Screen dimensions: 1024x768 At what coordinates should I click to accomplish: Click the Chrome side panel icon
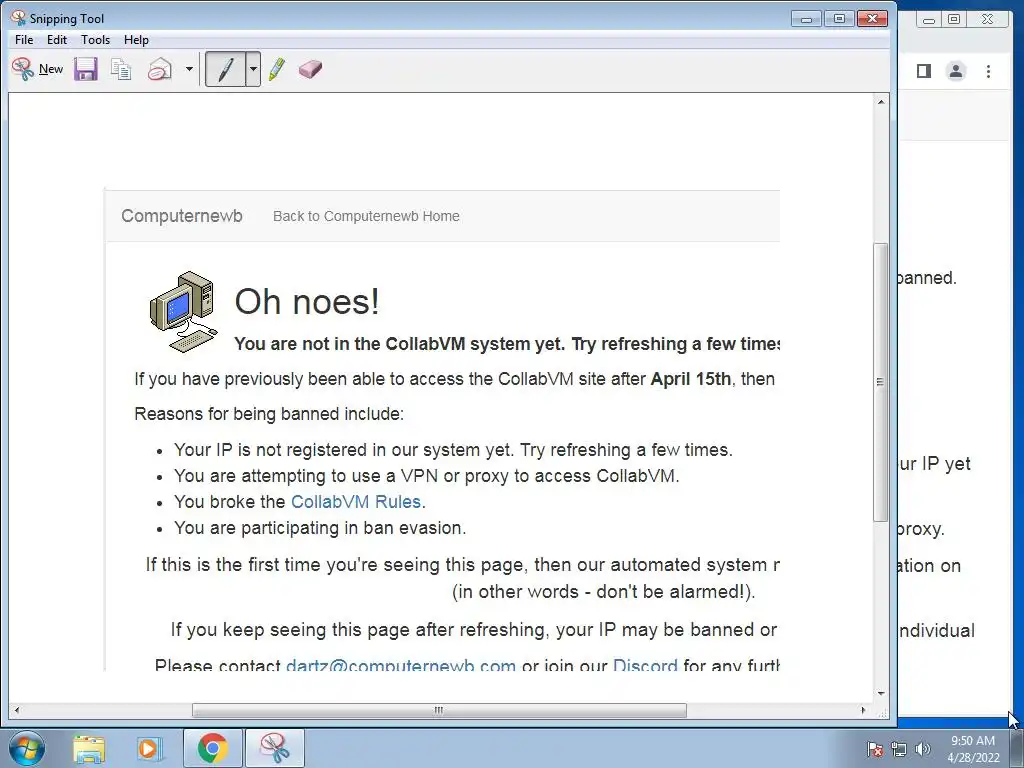[x=923, y=71]
